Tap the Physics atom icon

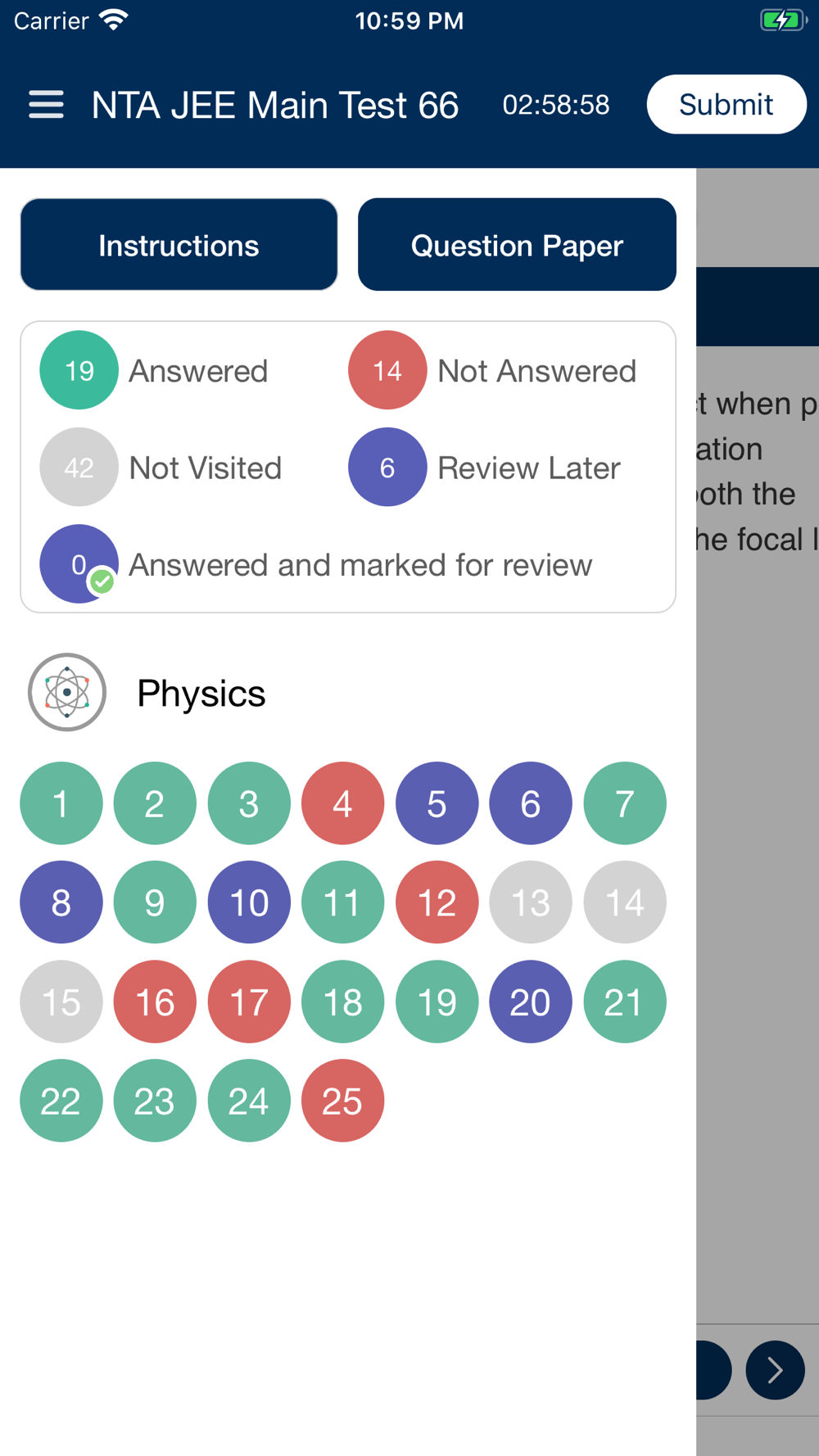[x=67, y=692]
